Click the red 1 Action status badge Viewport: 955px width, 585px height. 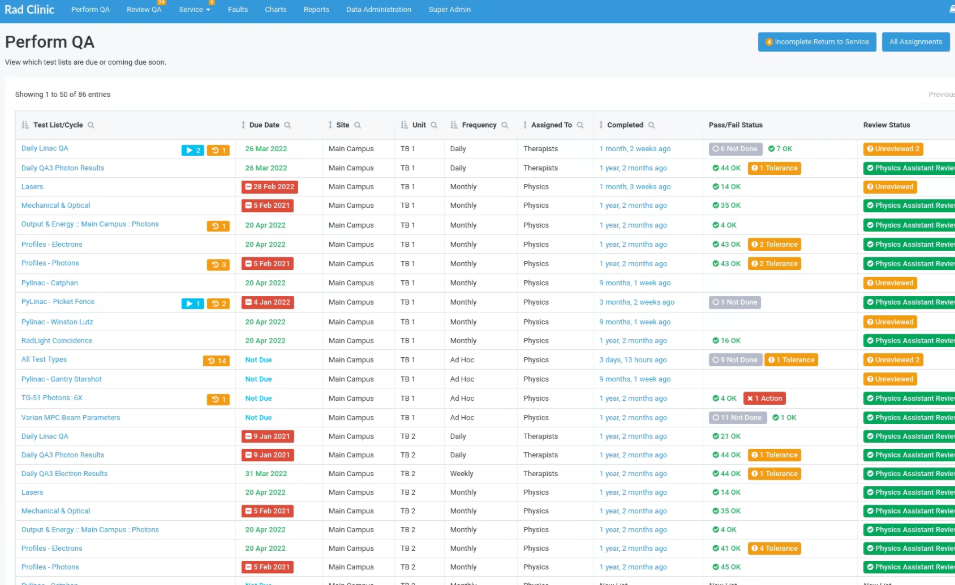764,399
